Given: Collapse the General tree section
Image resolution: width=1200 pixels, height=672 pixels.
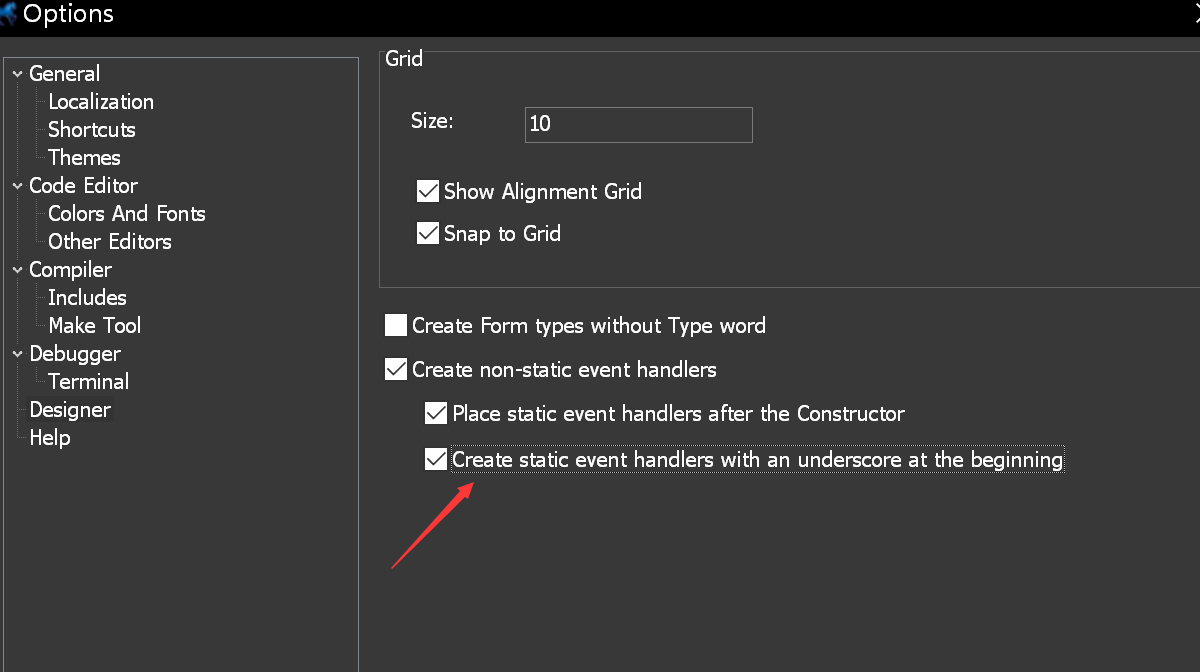Looking at the screenshot, I should coord(16,73).
